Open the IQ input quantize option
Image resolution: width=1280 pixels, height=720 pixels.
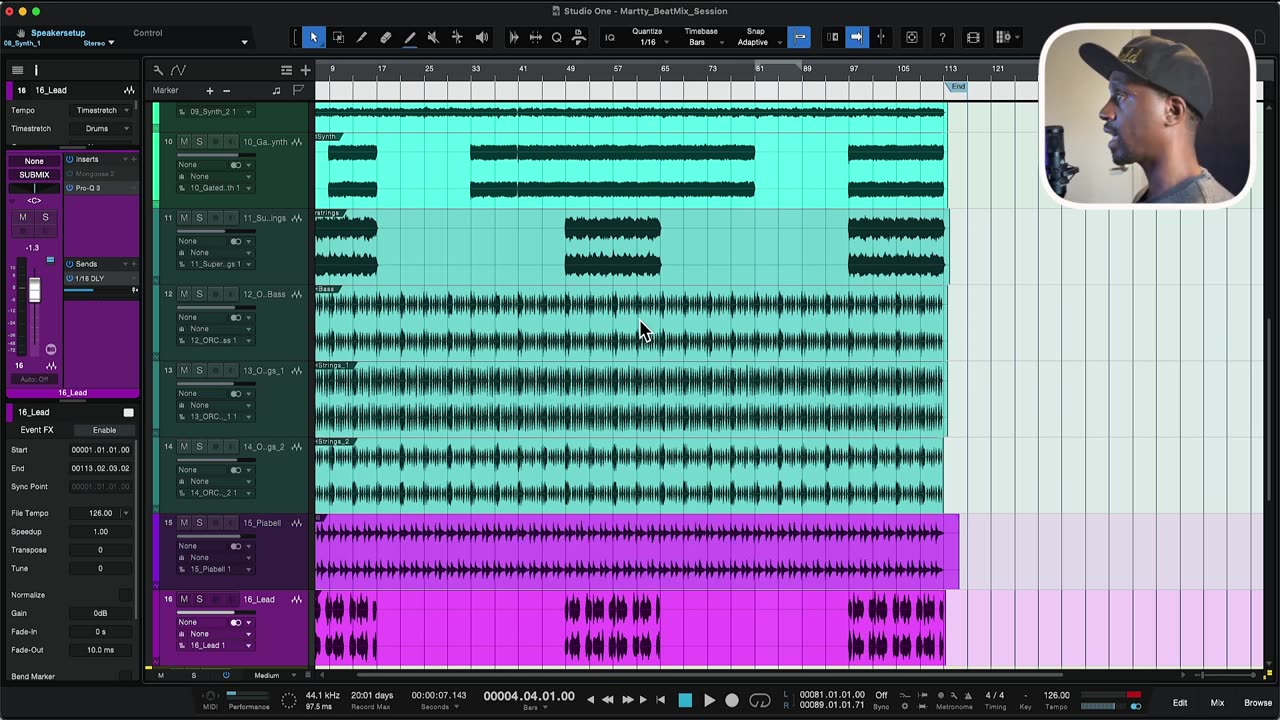609,38
